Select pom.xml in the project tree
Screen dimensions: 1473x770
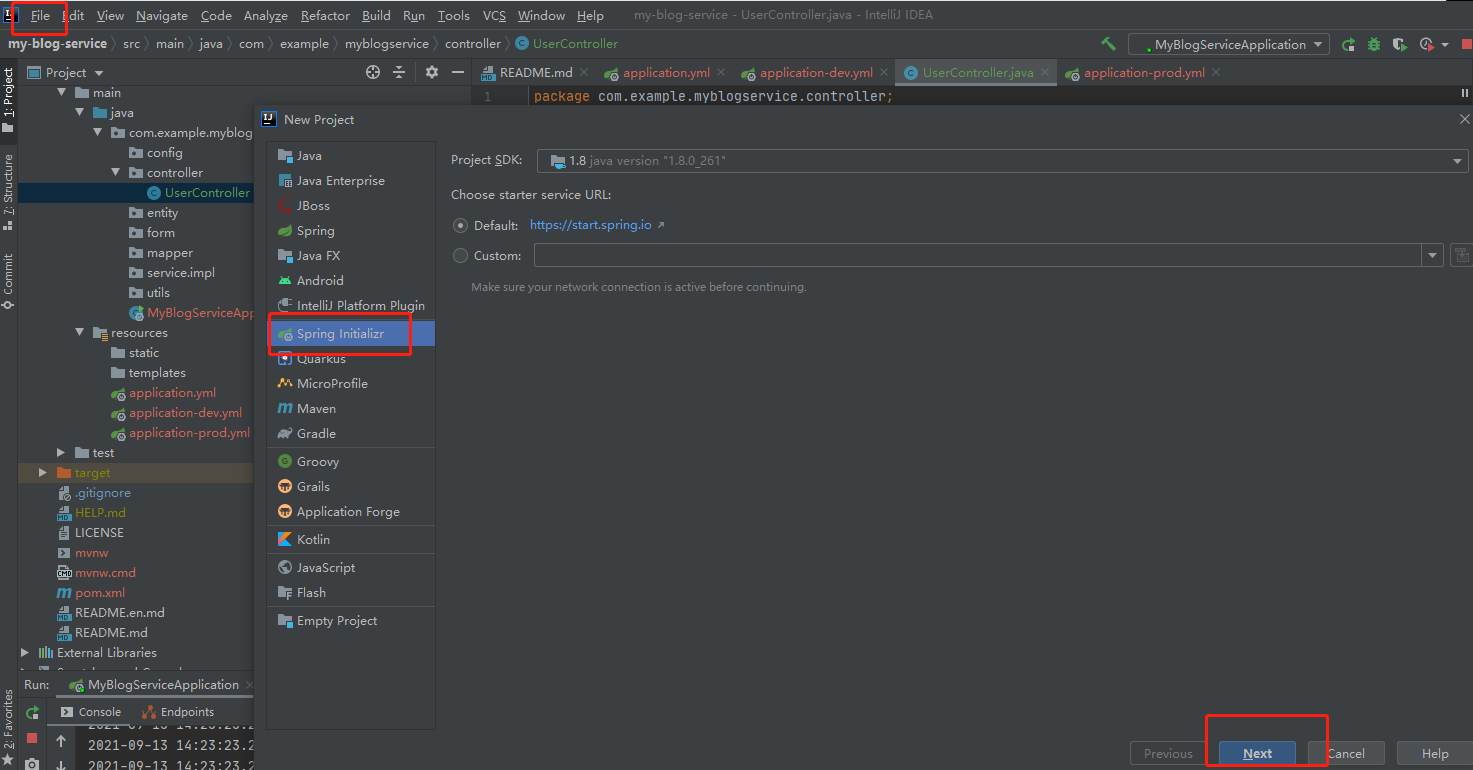point(100,593)
